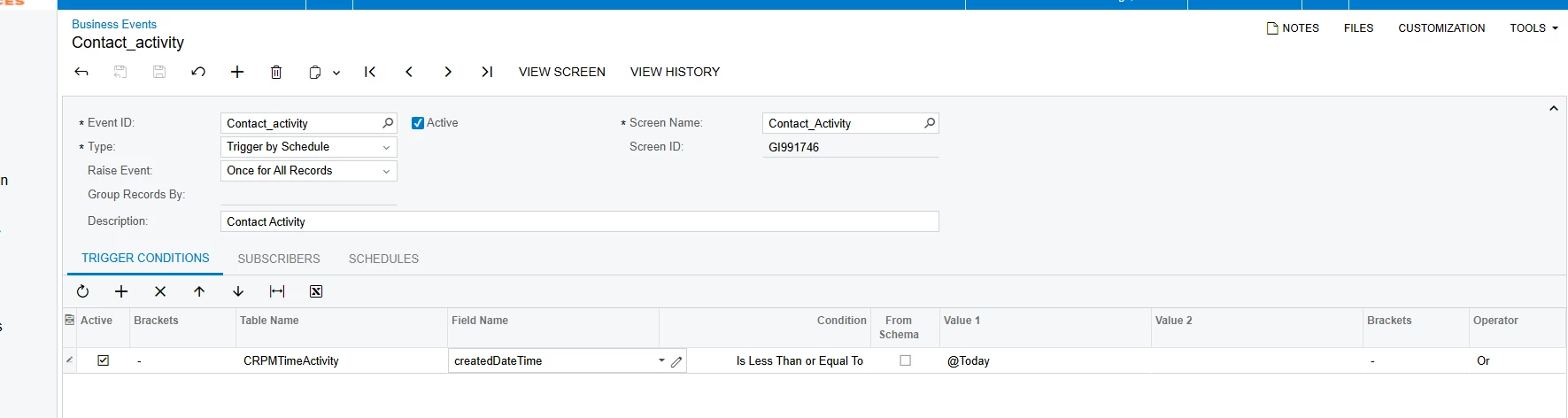The height and width of the screenshot is (418, 1568).
Task: Move the condition row down
Action: click(238, 291)
